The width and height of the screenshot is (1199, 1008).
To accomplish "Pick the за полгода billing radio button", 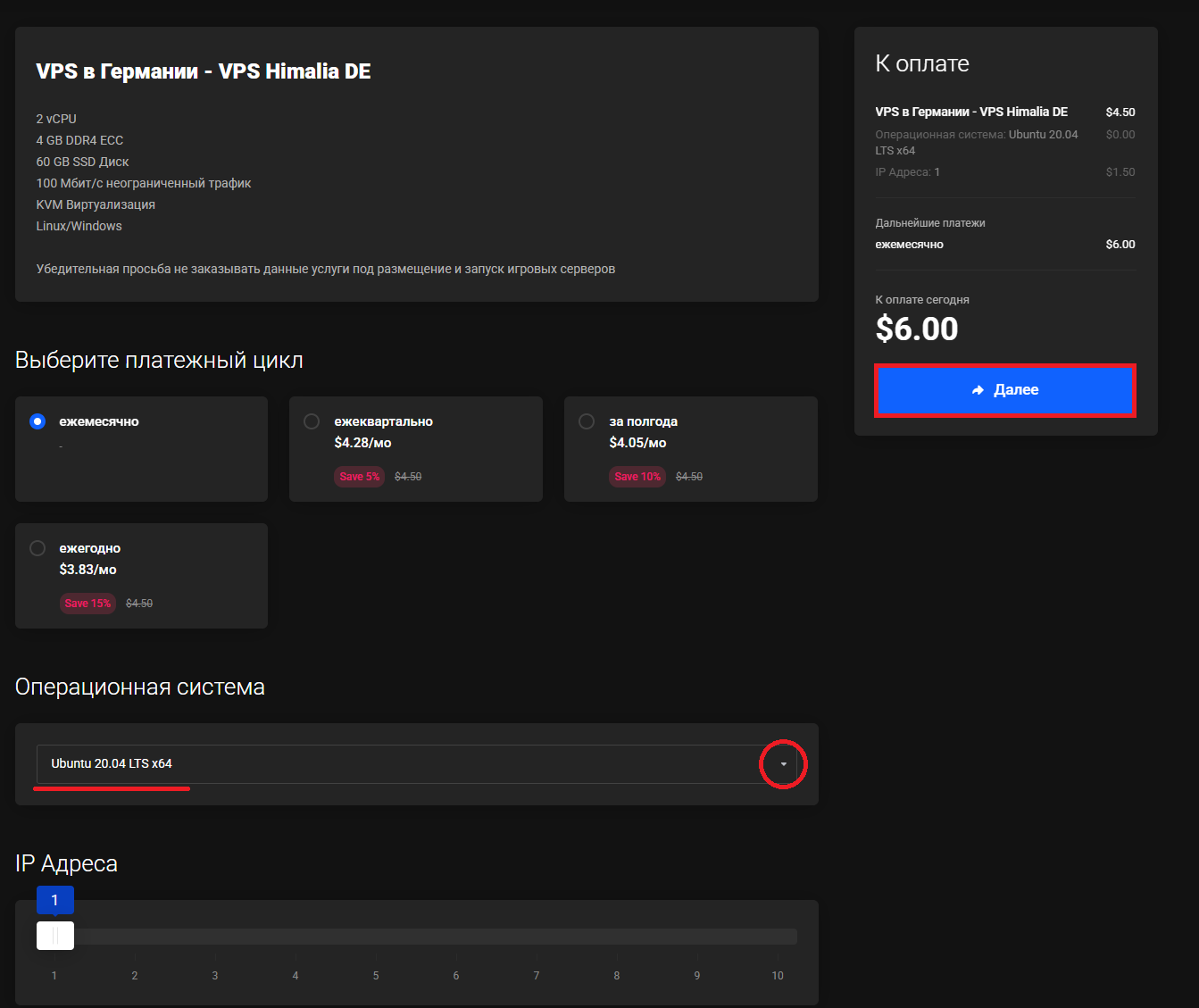I will (587, 421).
